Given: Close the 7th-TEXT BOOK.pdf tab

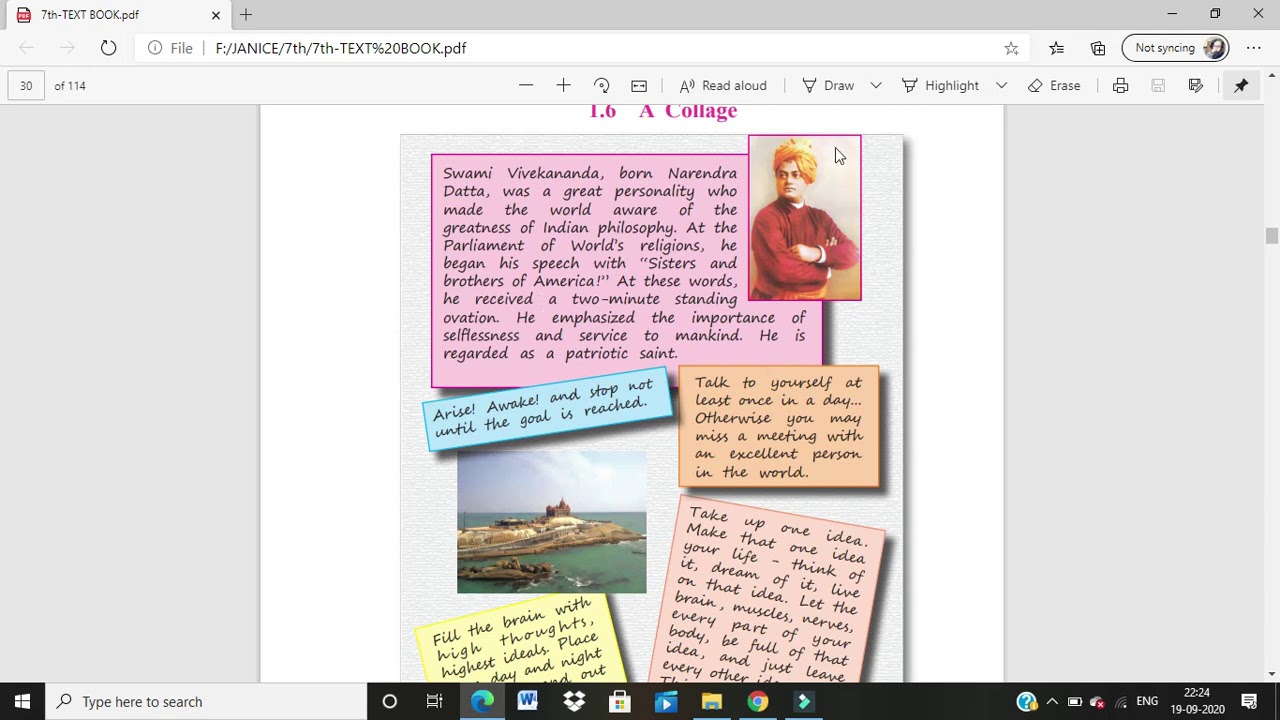Looking at the screenshot, I should click(215, 15).
